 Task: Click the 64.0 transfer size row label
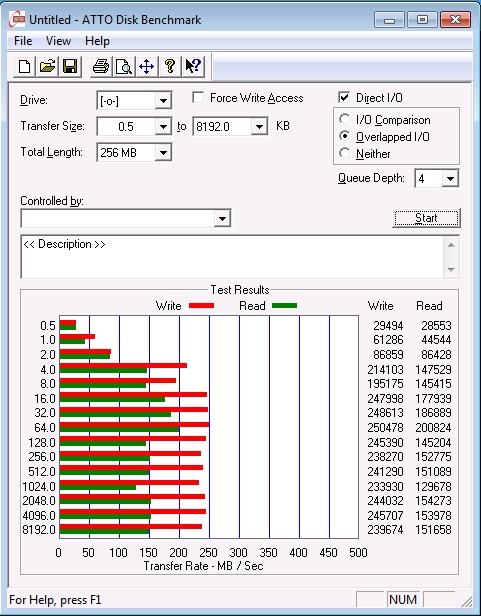point(45,428)
